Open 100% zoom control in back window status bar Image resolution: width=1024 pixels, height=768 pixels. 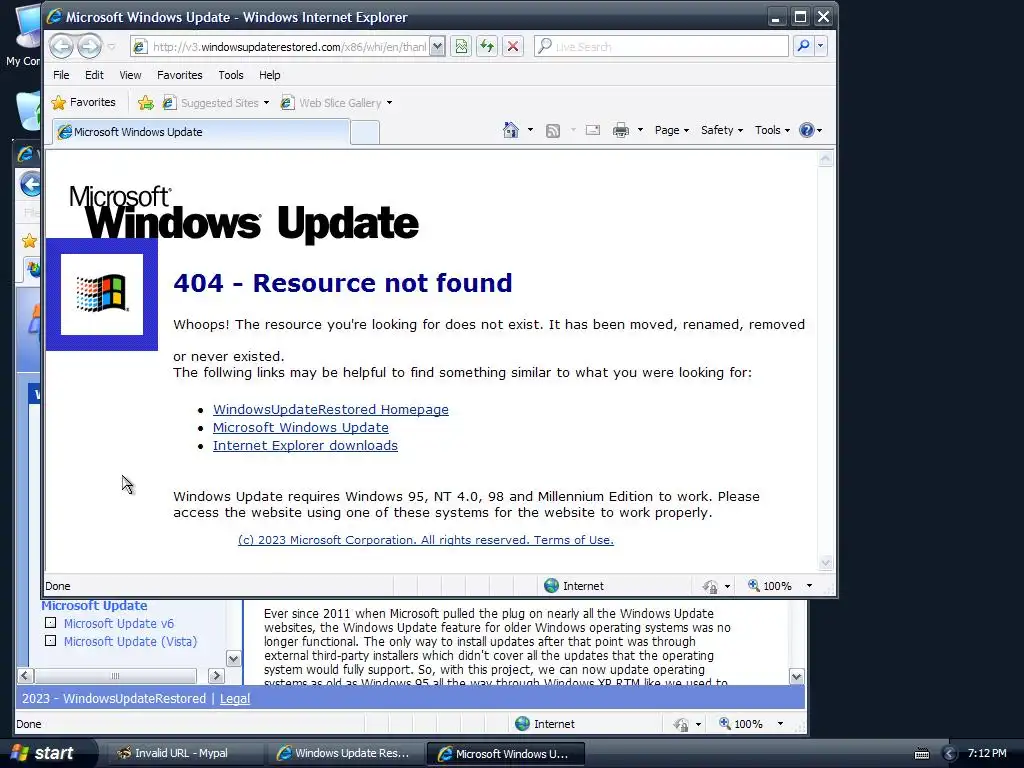click(741, 724)
